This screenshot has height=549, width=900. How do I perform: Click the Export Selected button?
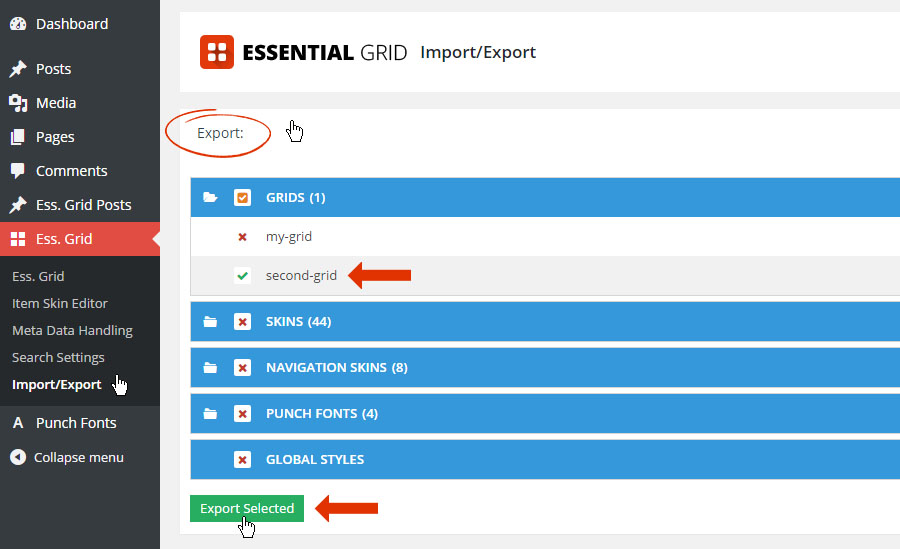click(x=247, y=508)
